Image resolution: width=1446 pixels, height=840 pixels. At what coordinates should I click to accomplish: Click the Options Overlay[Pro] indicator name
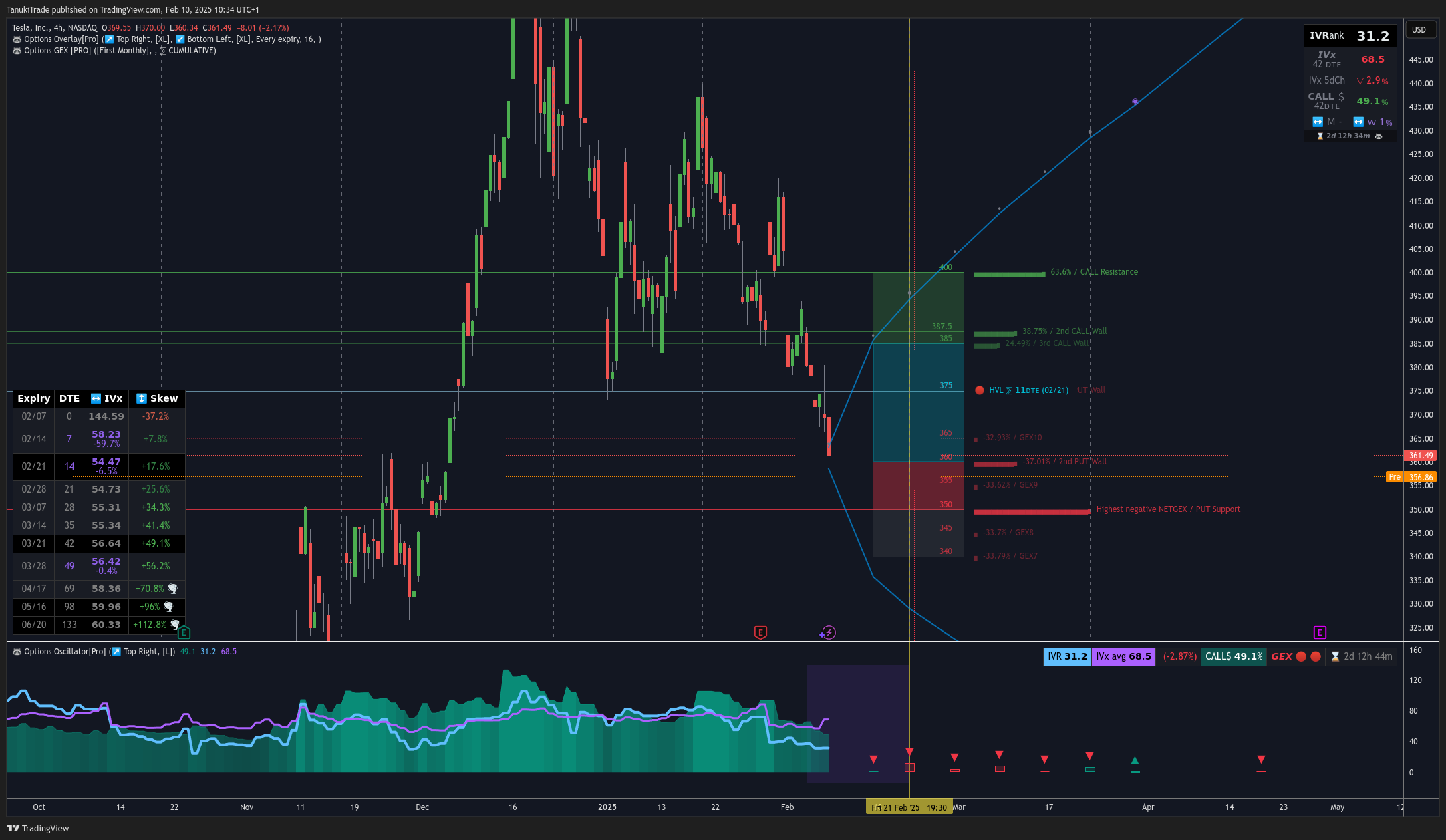[61, 39]
